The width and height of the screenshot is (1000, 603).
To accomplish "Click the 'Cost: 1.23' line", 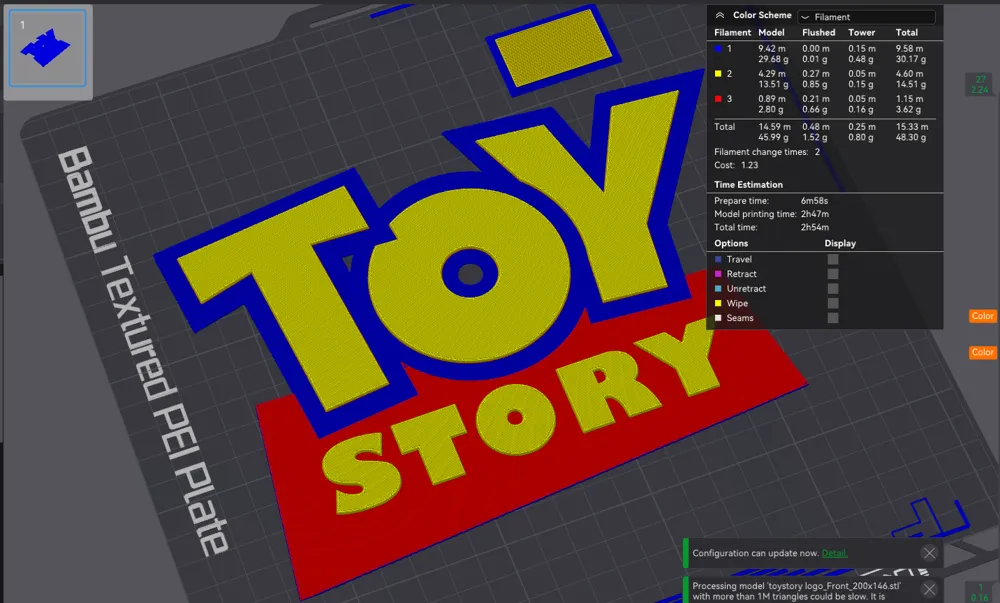I will tap(736, 165).
